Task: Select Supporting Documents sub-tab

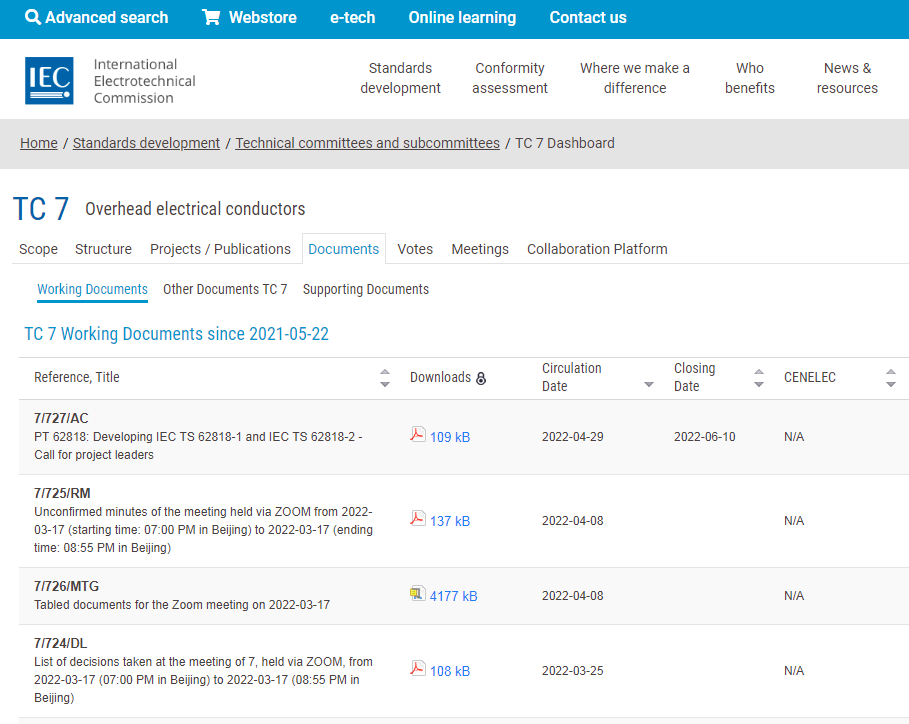Action: [x=366, y=289]
